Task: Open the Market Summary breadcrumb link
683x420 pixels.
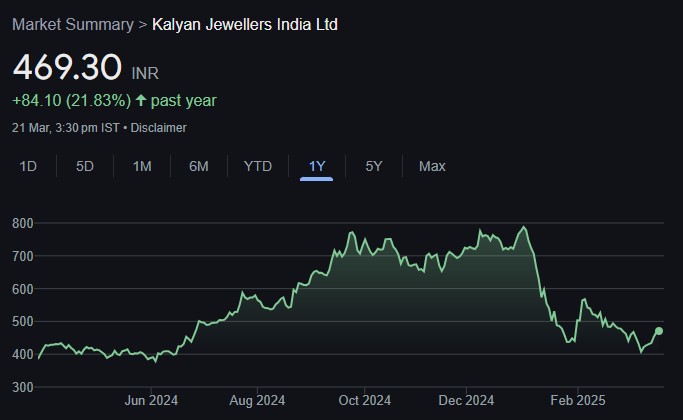Action: point(72,24)
